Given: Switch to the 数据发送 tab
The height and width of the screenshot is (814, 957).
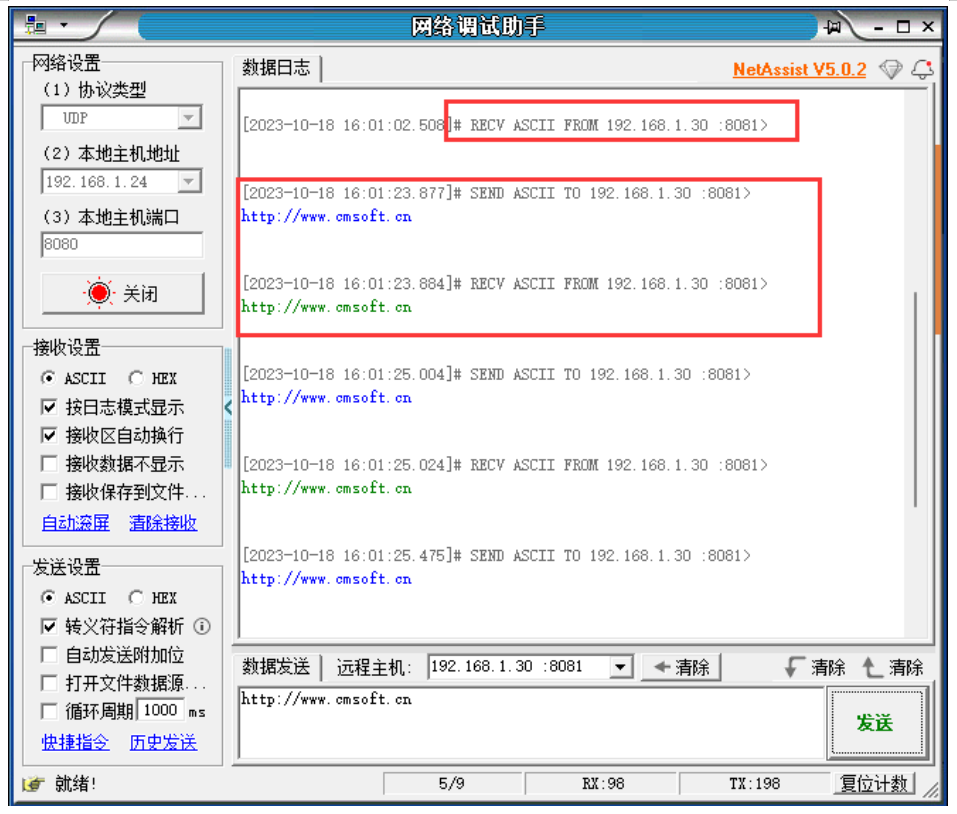Looking at the screenshot, I should pyautogui.click(x=276, y=666).
